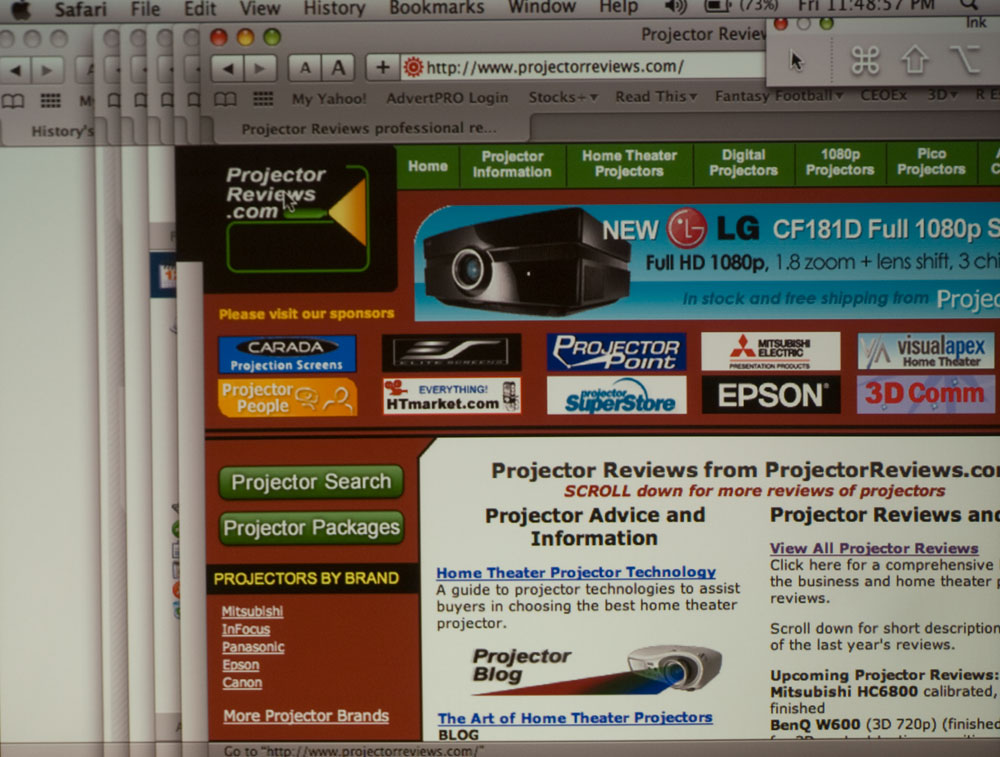Click the green Projector Packages button
Image resolution: width=1000 pixels, height=757 pixels.
(x=311, y=528)
